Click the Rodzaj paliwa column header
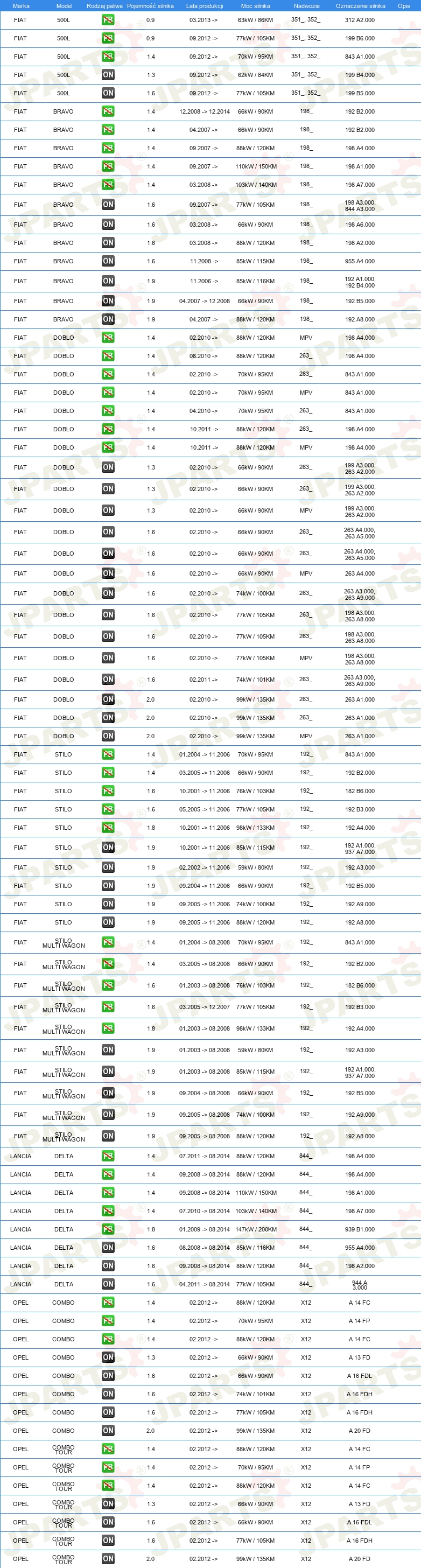This screenshot has height=1568, width=421. [x=104, y=6]
